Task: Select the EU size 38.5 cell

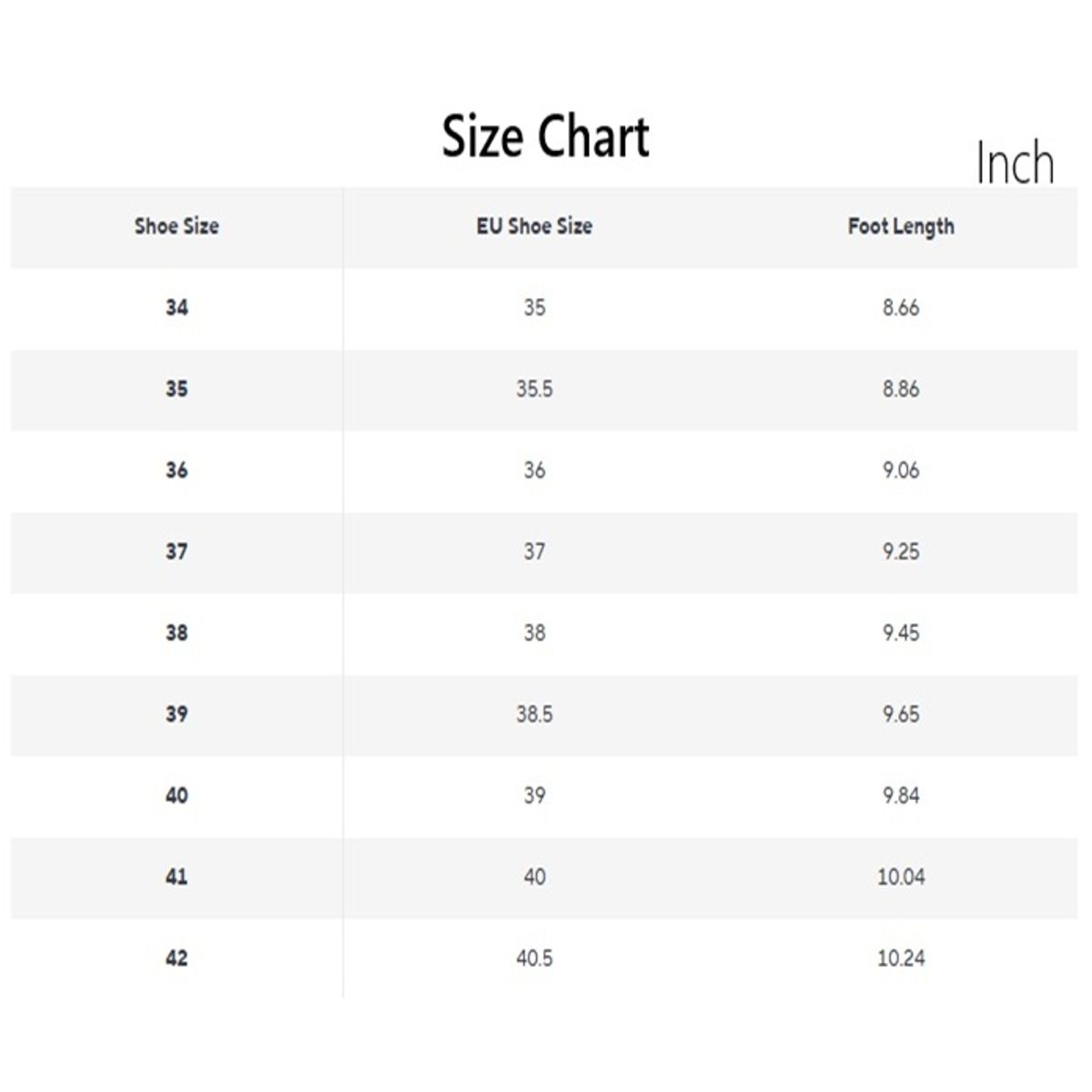Action: [534, 714]
